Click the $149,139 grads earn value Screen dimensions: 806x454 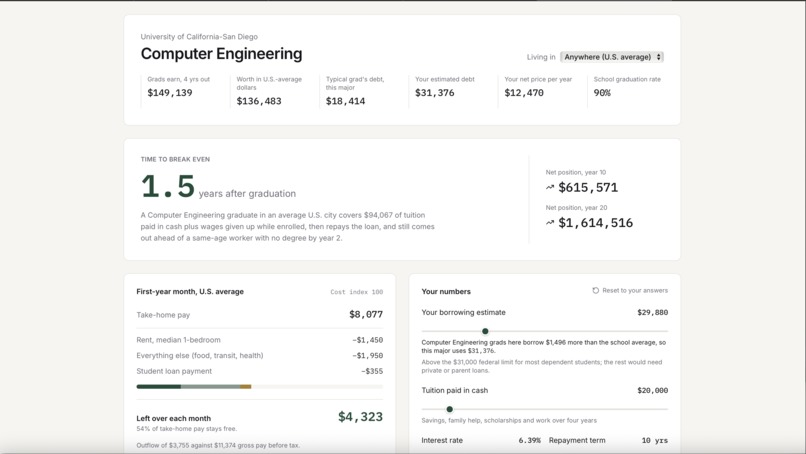[170, 93]
